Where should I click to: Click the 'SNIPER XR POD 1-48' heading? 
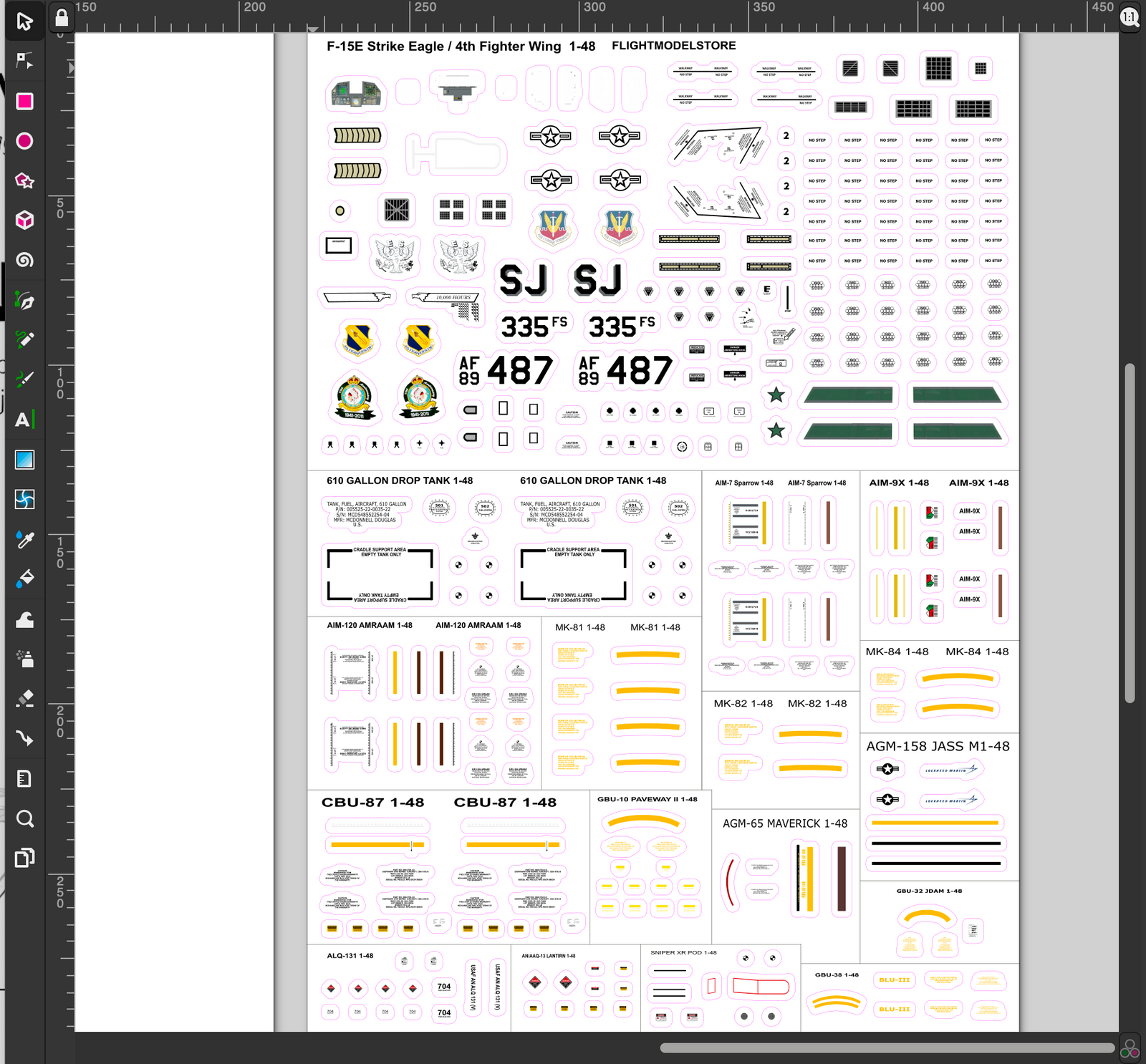coord(683,953)
